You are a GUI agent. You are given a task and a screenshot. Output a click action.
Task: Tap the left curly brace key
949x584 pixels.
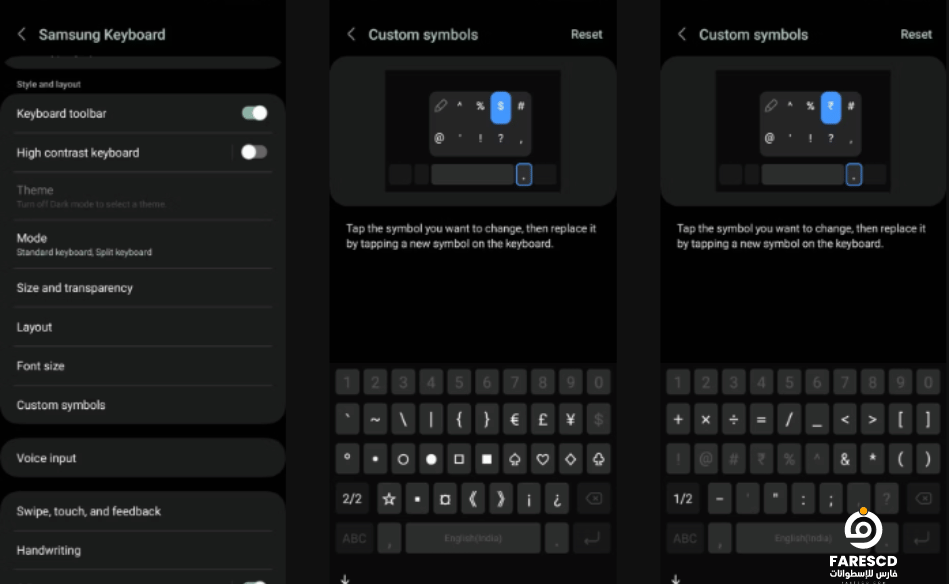[459, 419]
